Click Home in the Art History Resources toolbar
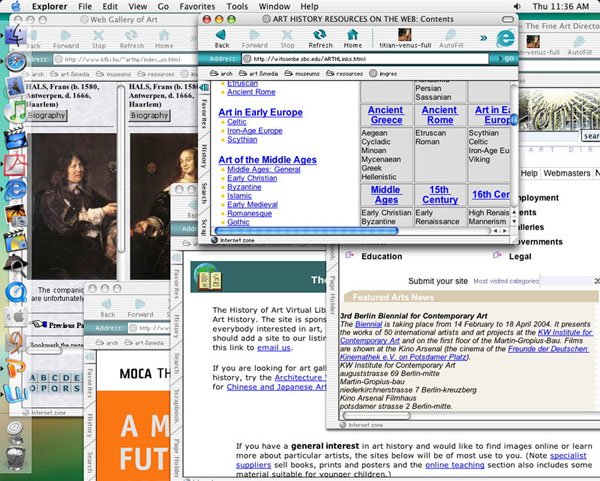Viewport: 600px width, 481px height. 352,38
